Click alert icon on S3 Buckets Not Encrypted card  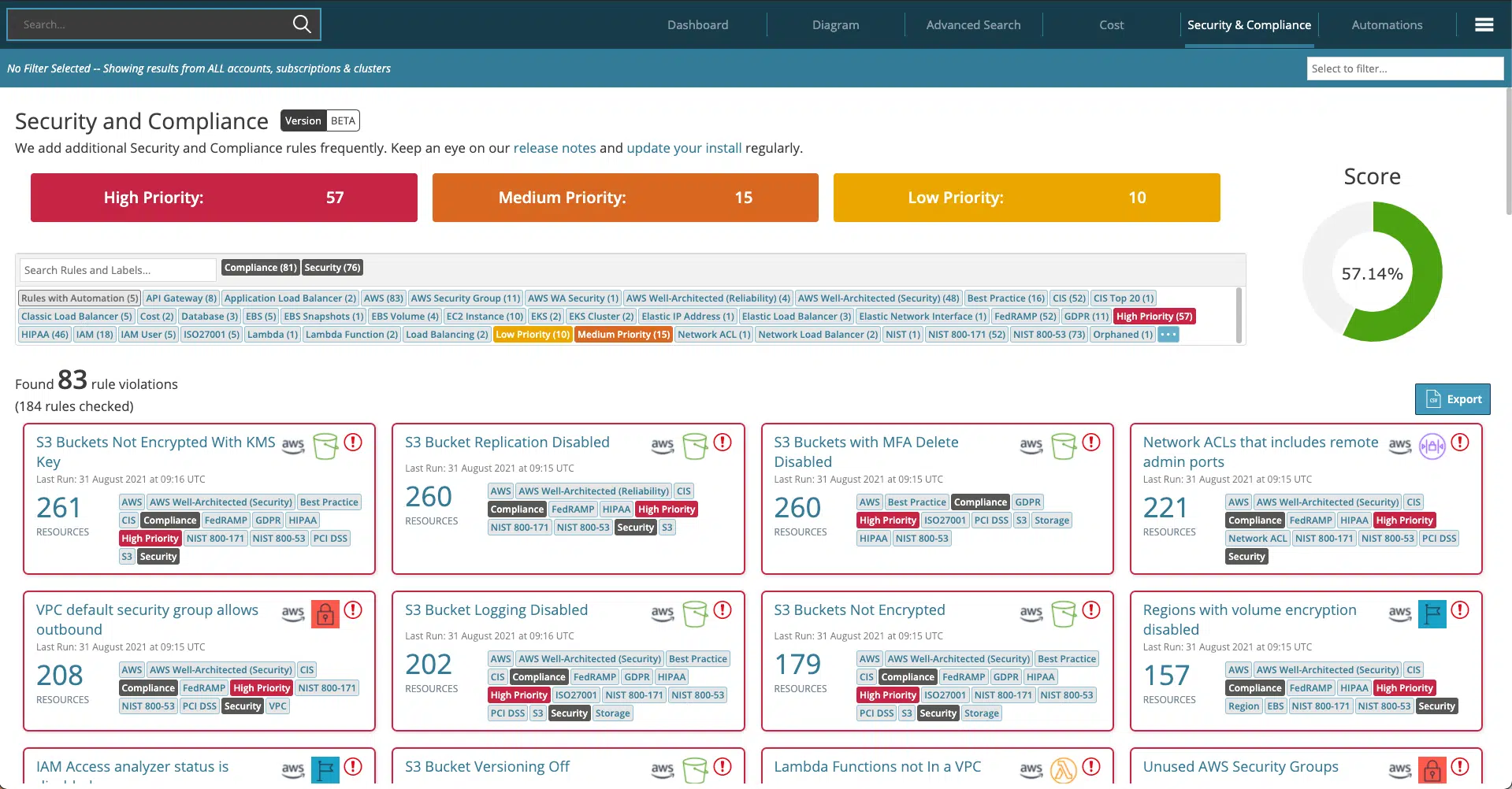coord(1091,609)
